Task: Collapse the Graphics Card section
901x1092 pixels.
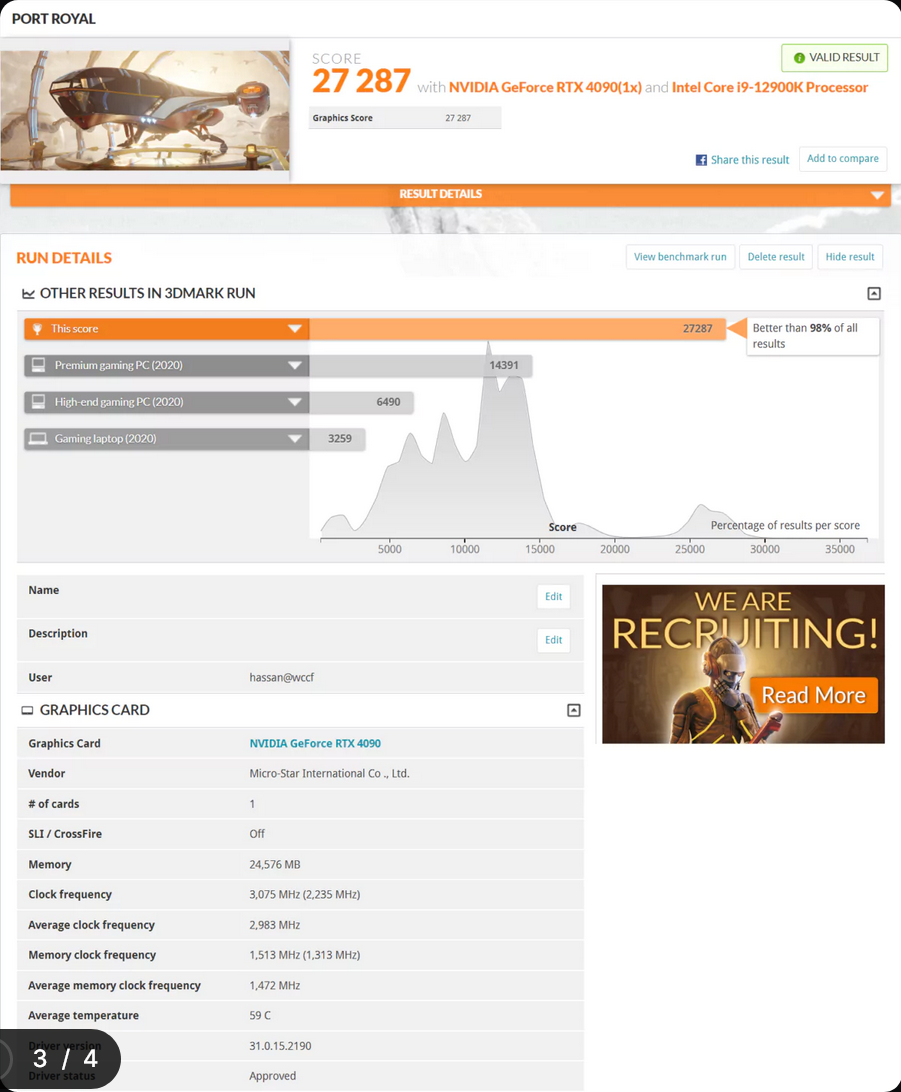Action: [574, 710]
